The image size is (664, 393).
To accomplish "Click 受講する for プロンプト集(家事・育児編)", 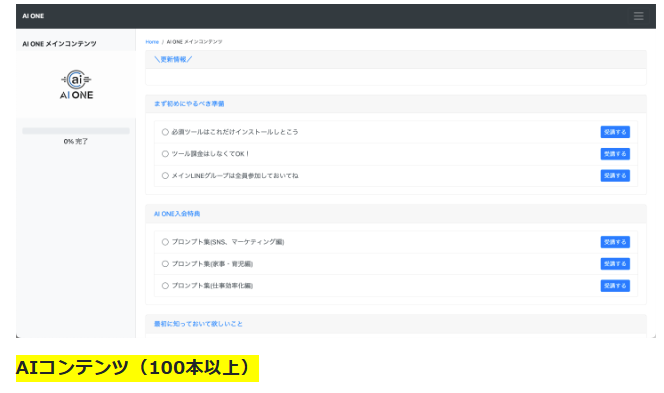I will click(x=615, y=264).
